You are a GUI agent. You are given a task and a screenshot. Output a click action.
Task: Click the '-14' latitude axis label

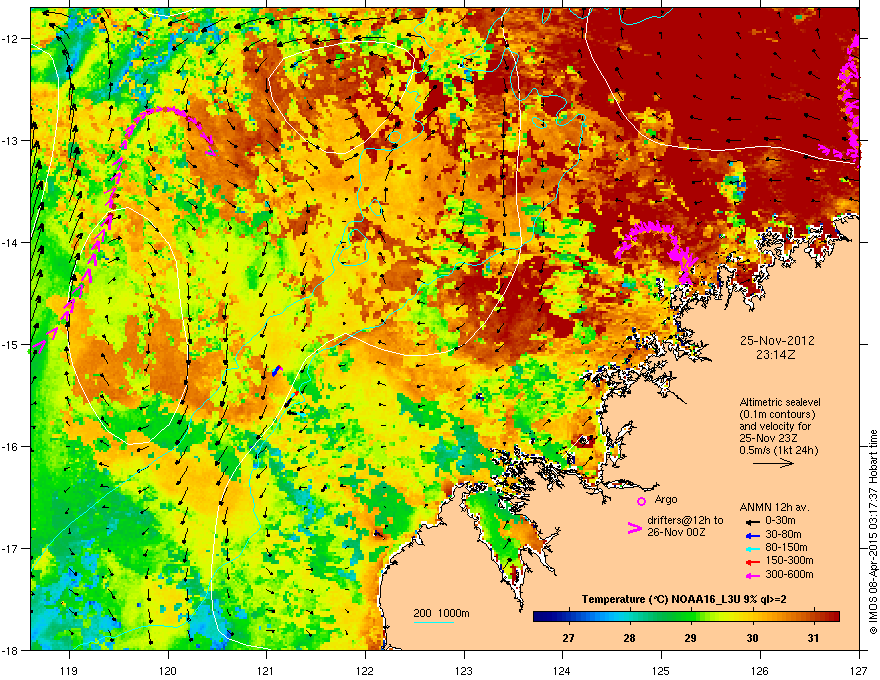(x=10, y=243)
